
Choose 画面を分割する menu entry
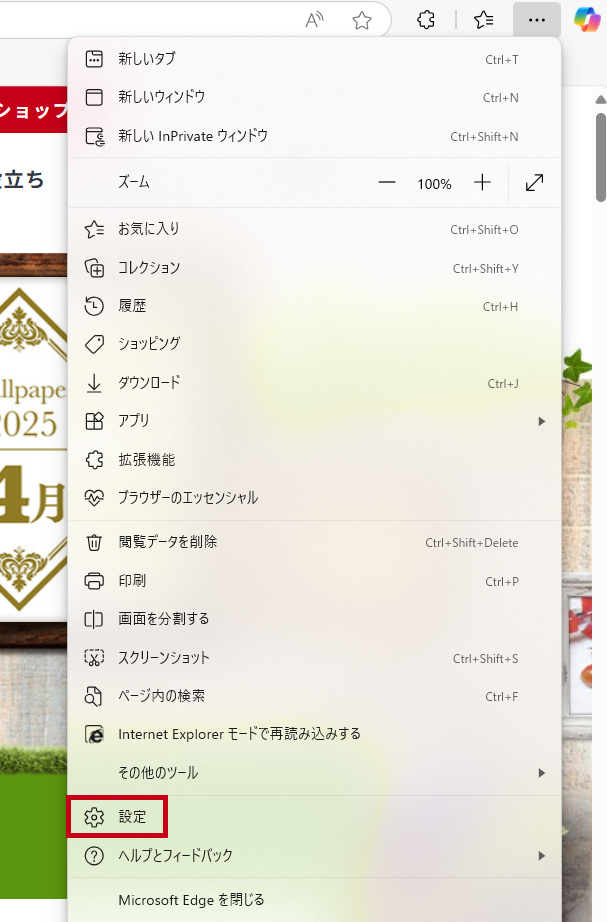314,619
